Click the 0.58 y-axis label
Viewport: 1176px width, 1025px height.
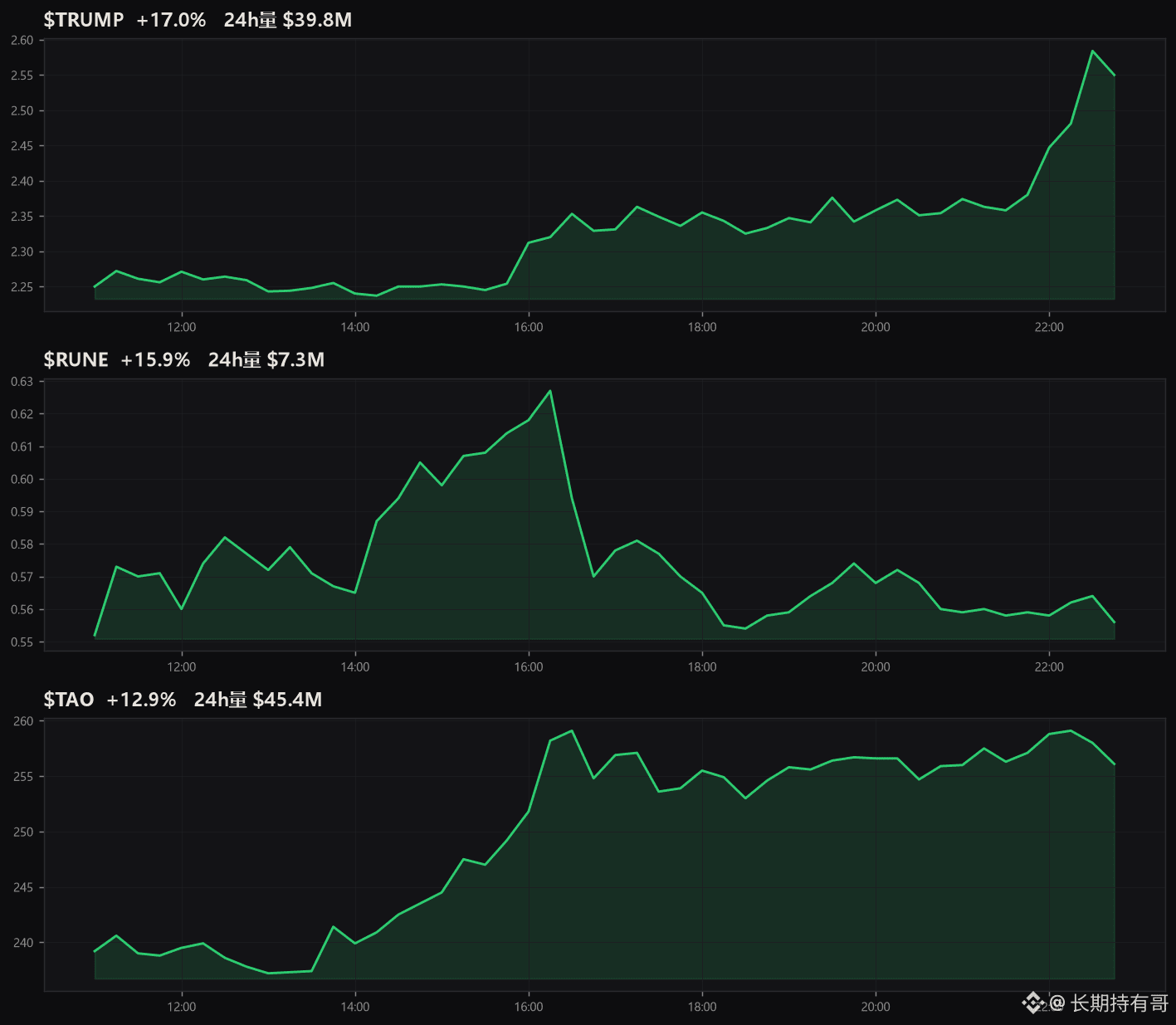(22, 544)
